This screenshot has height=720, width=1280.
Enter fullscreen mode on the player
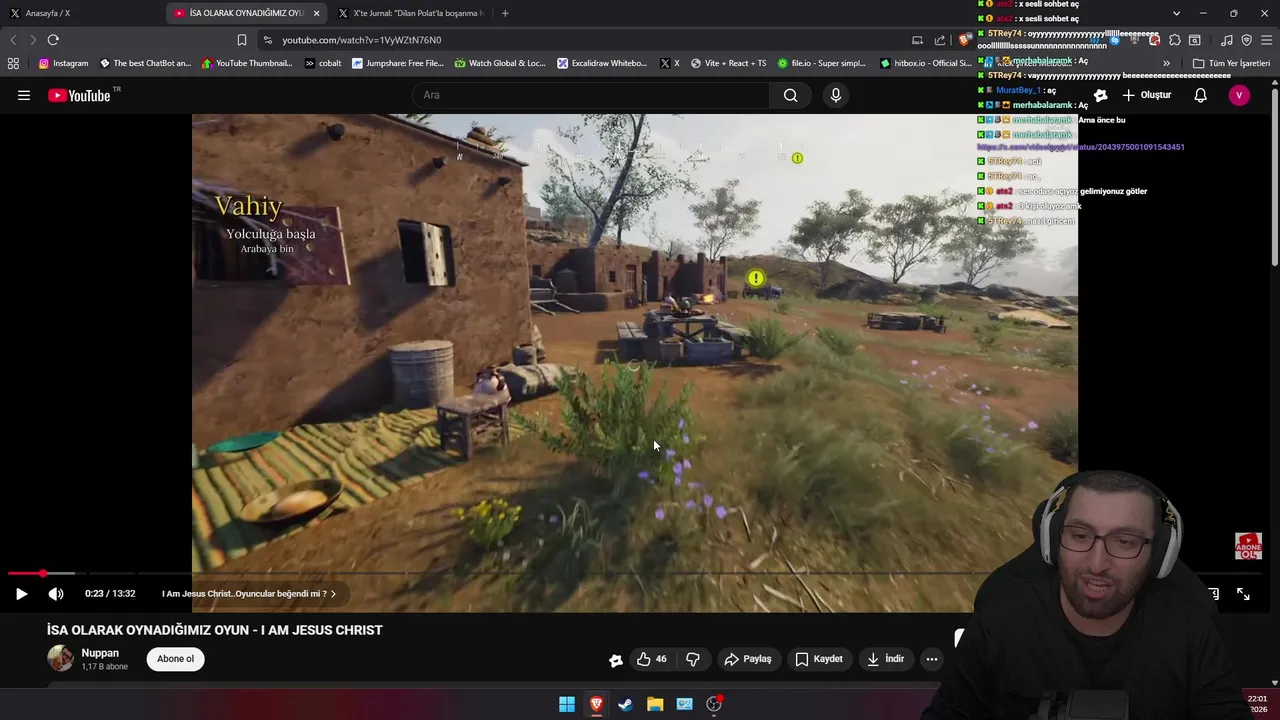[1243, 594]
